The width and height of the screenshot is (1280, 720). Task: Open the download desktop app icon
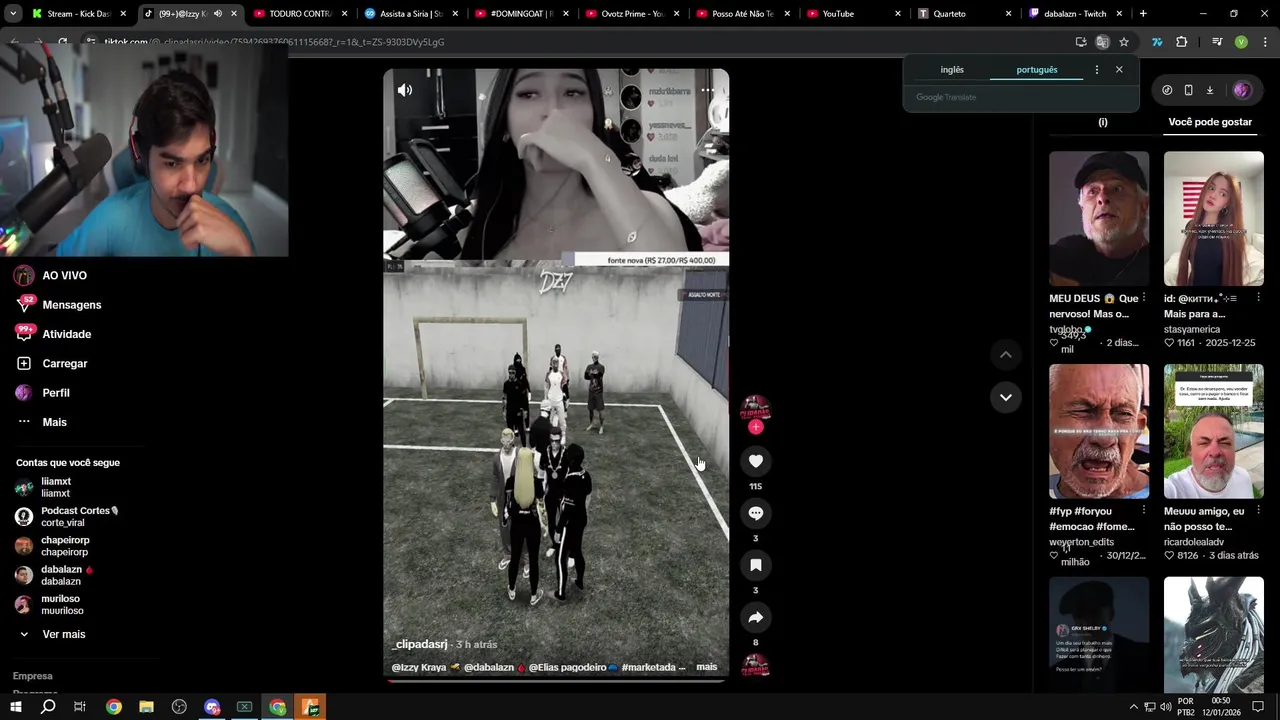(x=1209, y=90)
